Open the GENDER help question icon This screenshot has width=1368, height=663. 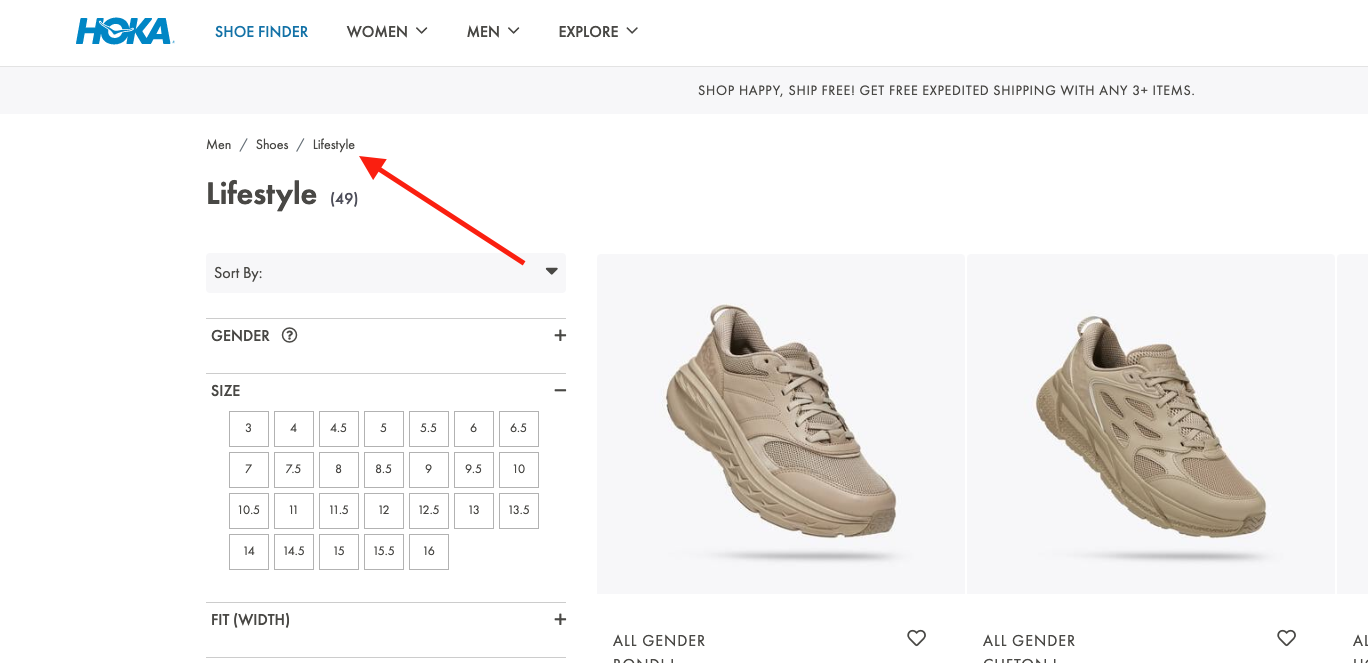[290, 336]
